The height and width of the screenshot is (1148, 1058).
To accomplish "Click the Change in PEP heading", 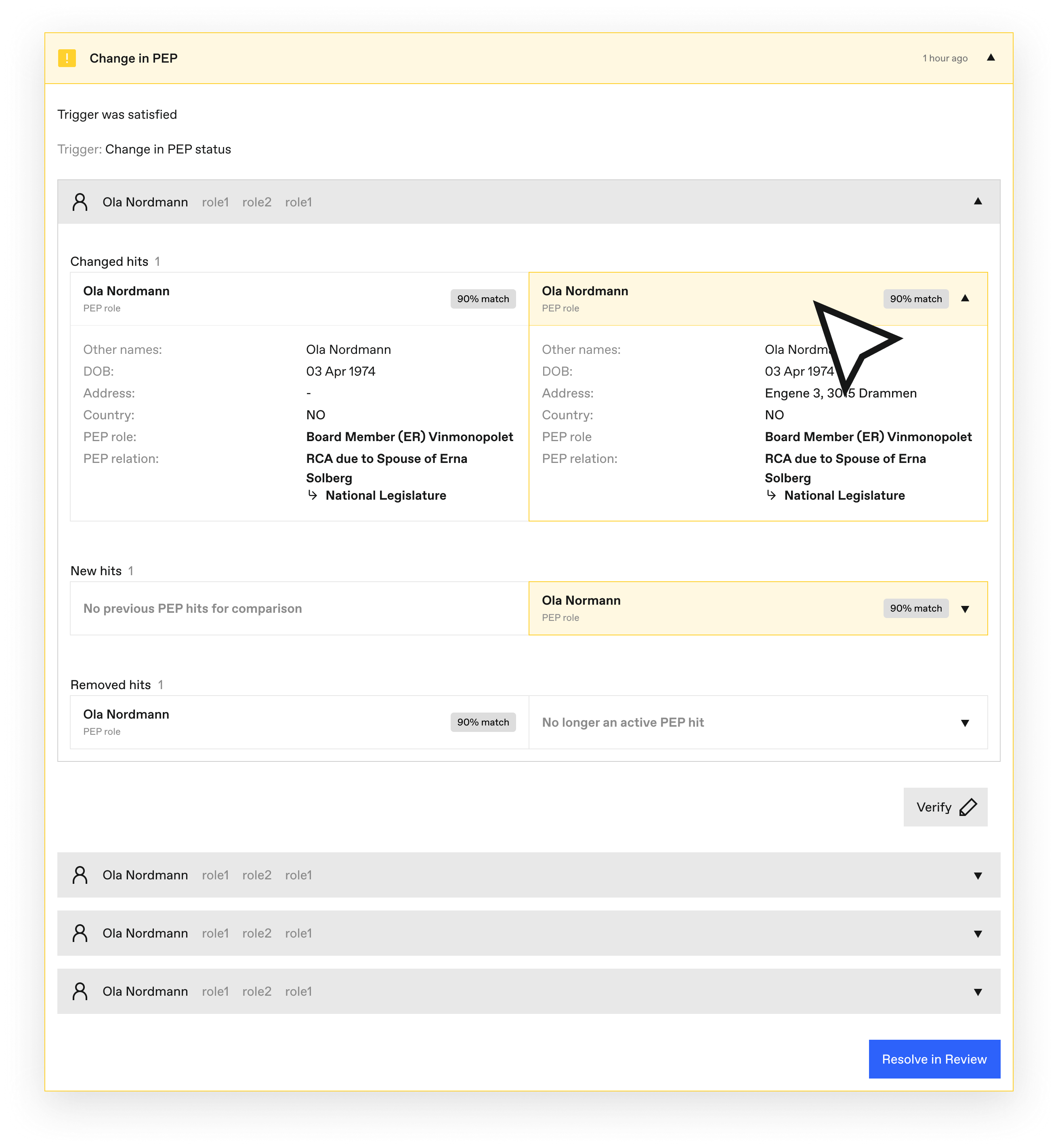I will [x=133, y=59].
